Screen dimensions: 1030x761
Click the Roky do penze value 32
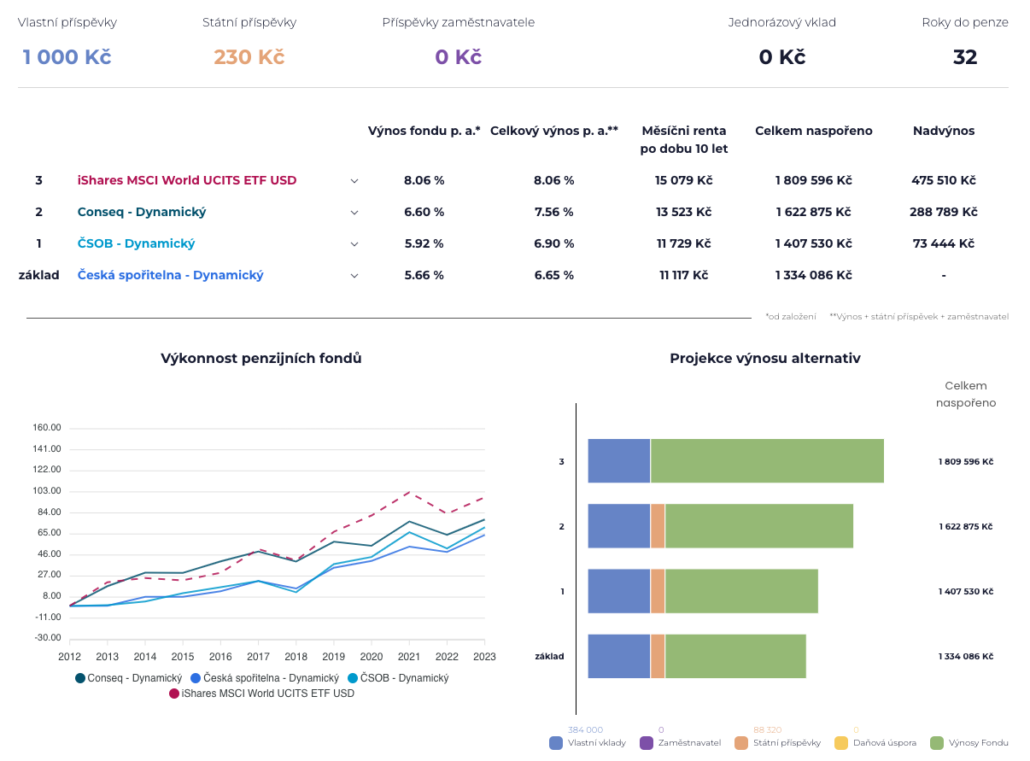pos(965,57)
